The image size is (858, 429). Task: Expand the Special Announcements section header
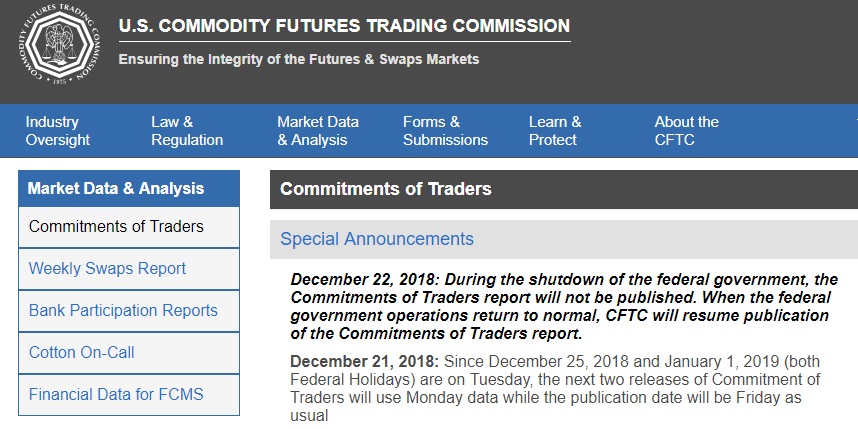[x=377, y=239]
